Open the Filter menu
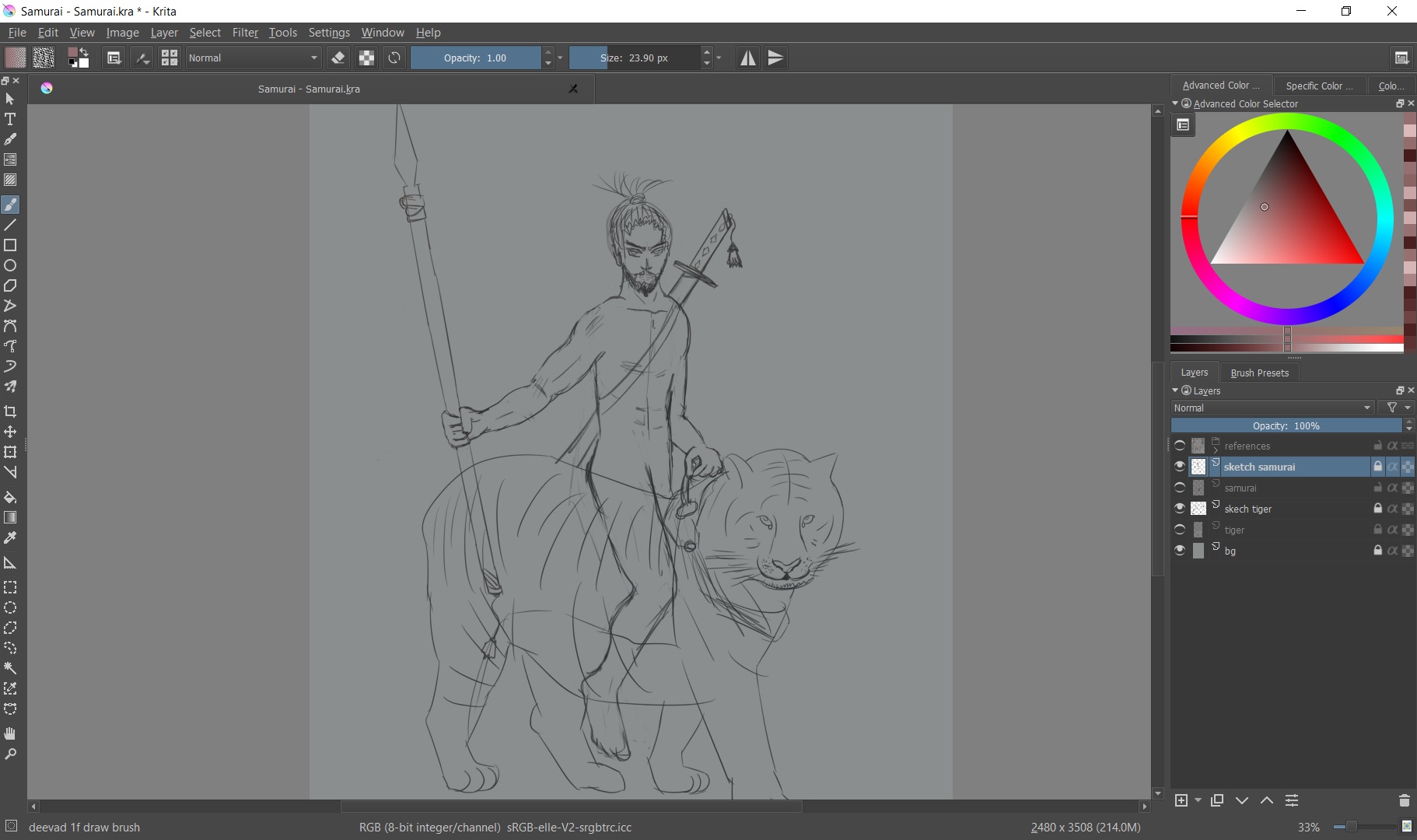1417x840 pixels. 245,33
